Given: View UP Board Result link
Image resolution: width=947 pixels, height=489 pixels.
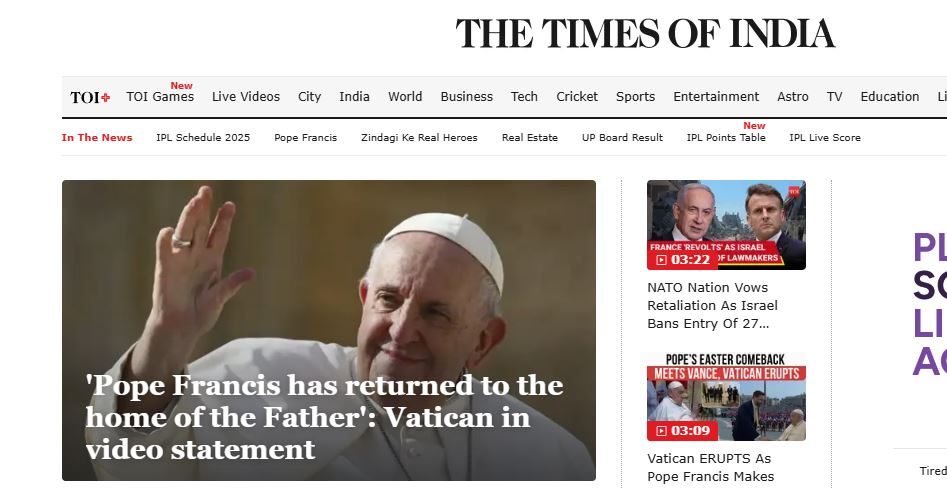Looking at the screenshot, I should click(622, 138).
